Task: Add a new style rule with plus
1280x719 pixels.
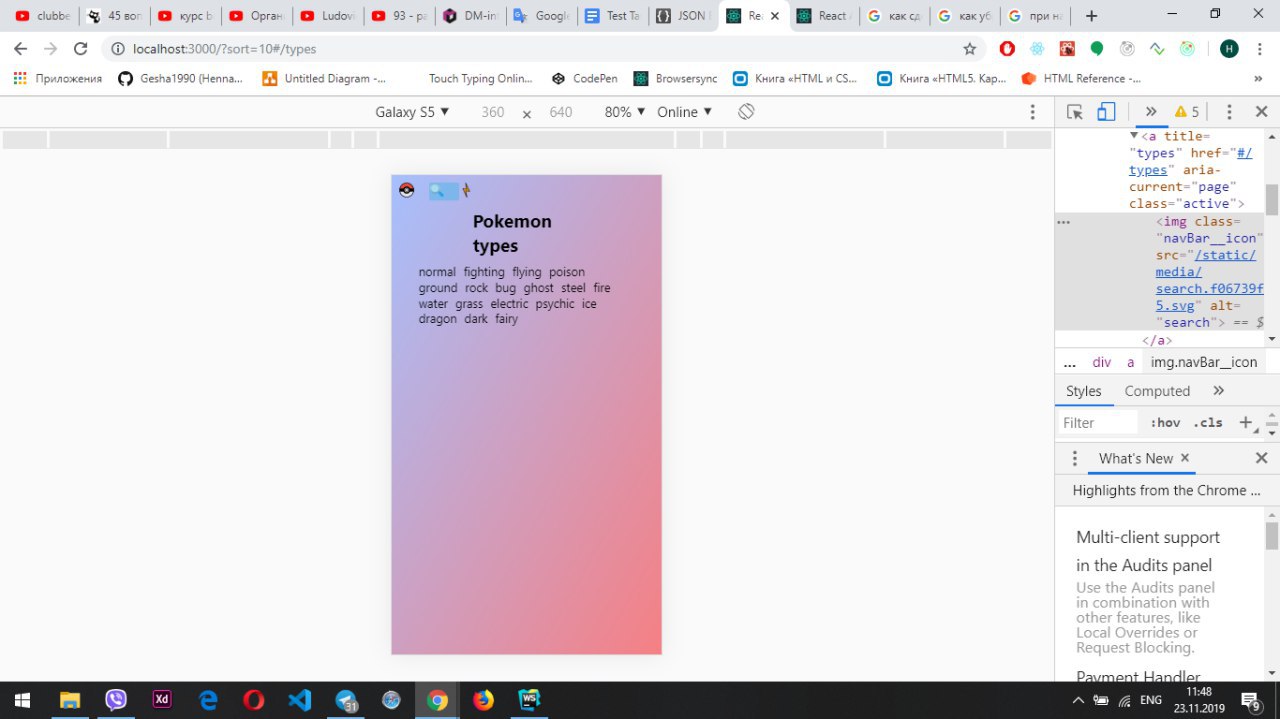Action: 1246,423
